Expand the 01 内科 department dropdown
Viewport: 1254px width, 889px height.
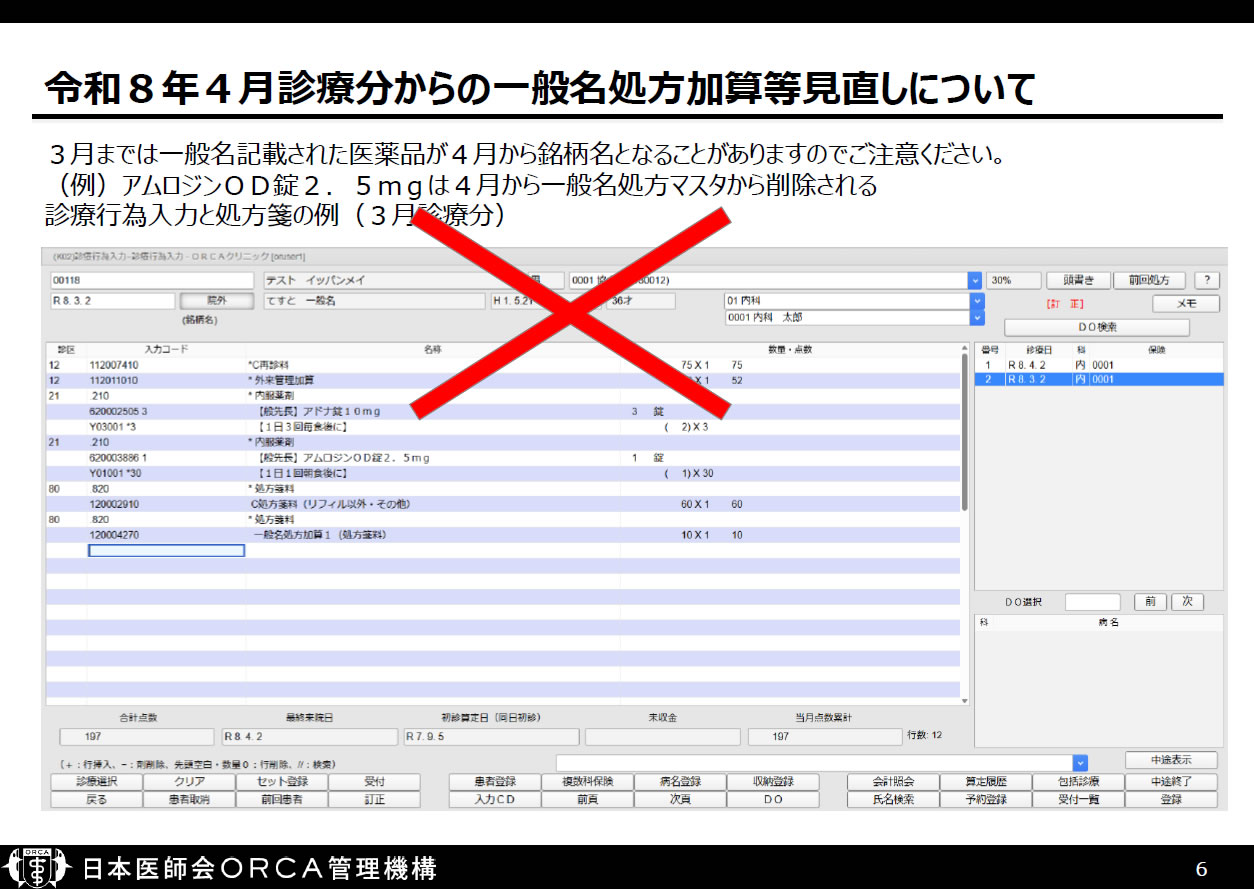pos(977,301)
